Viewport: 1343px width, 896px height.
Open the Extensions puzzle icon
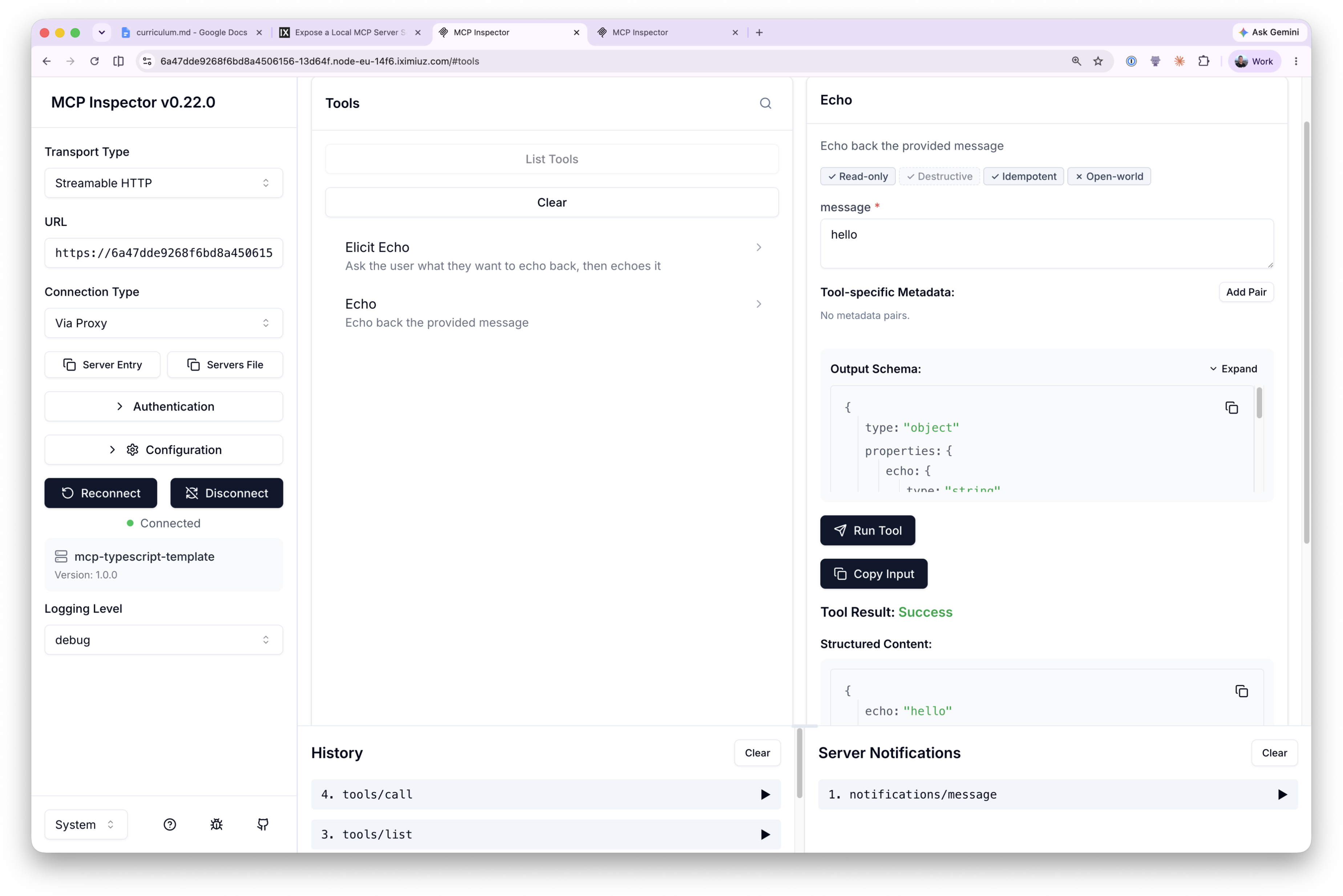click(x=1204, y=61)
